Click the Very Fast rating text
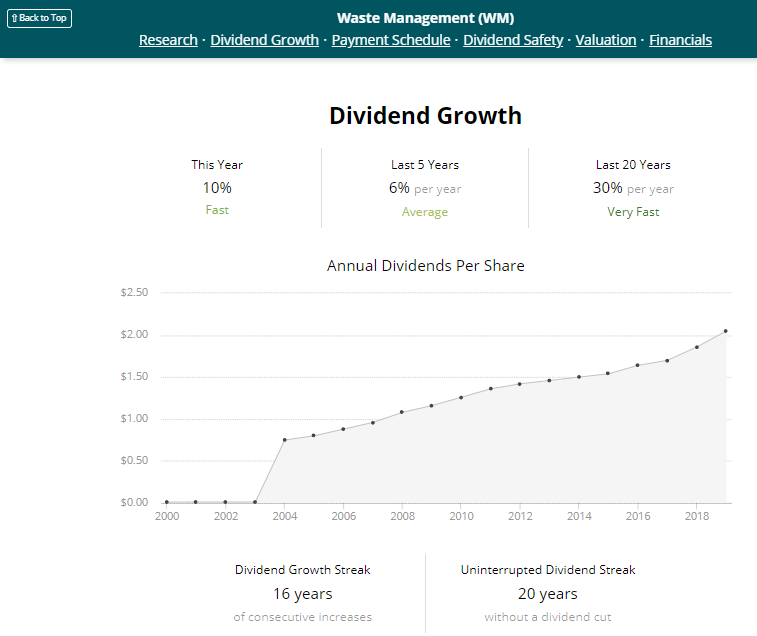 (633, 212)
